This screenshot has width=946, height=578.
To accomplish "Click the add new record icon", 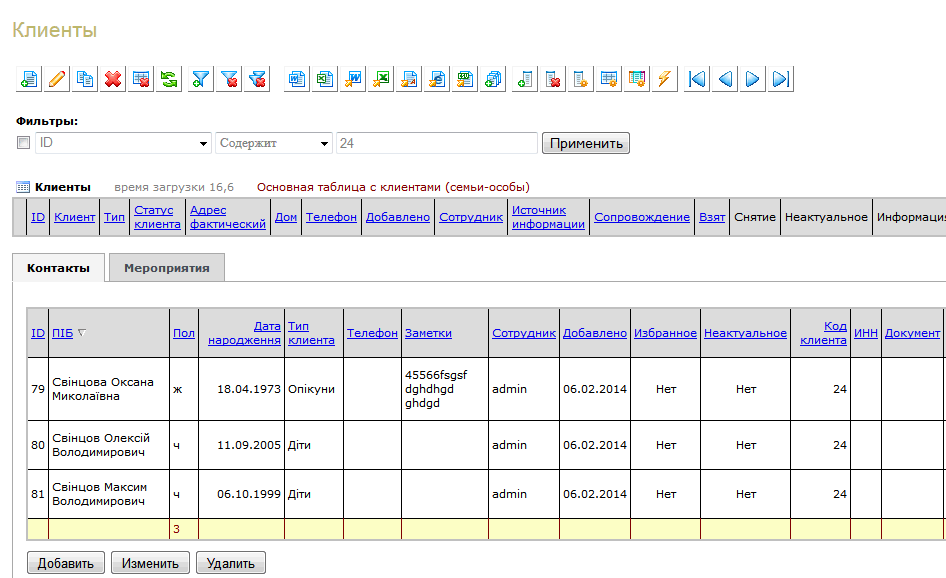I will click(x=29, y=79).
